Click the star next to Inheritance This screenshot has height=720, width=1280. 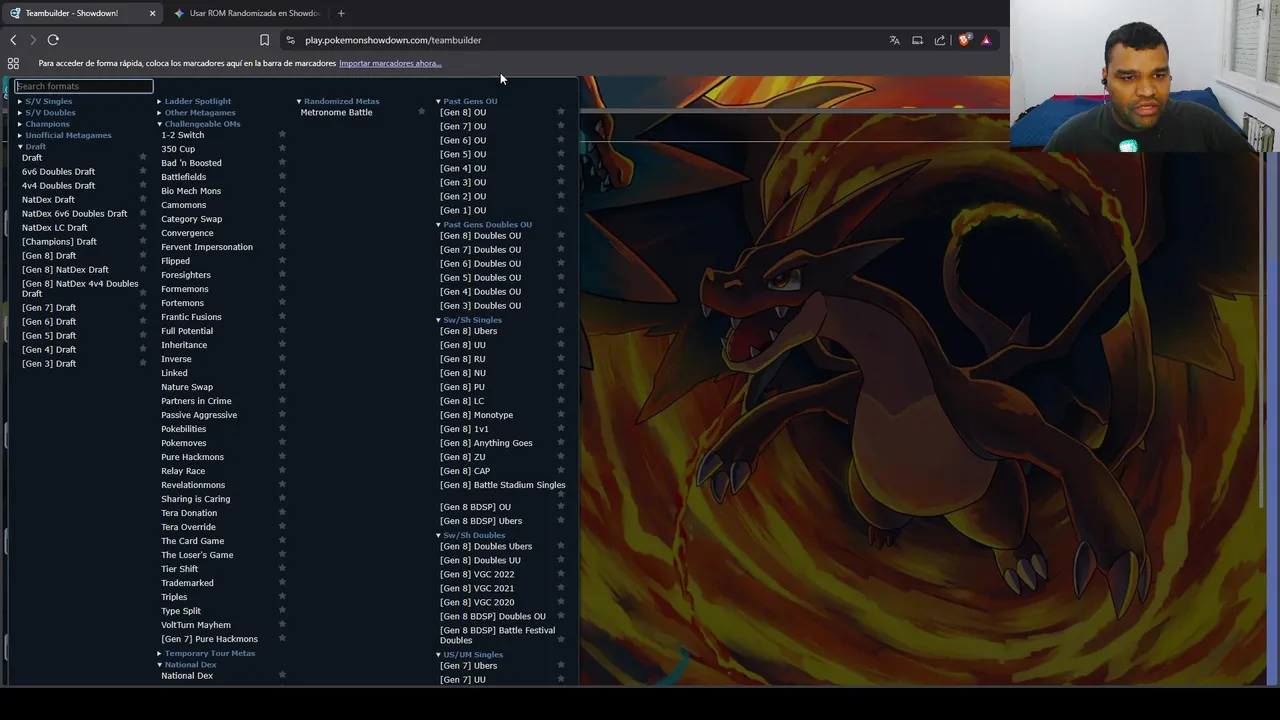tap(282, 344)
